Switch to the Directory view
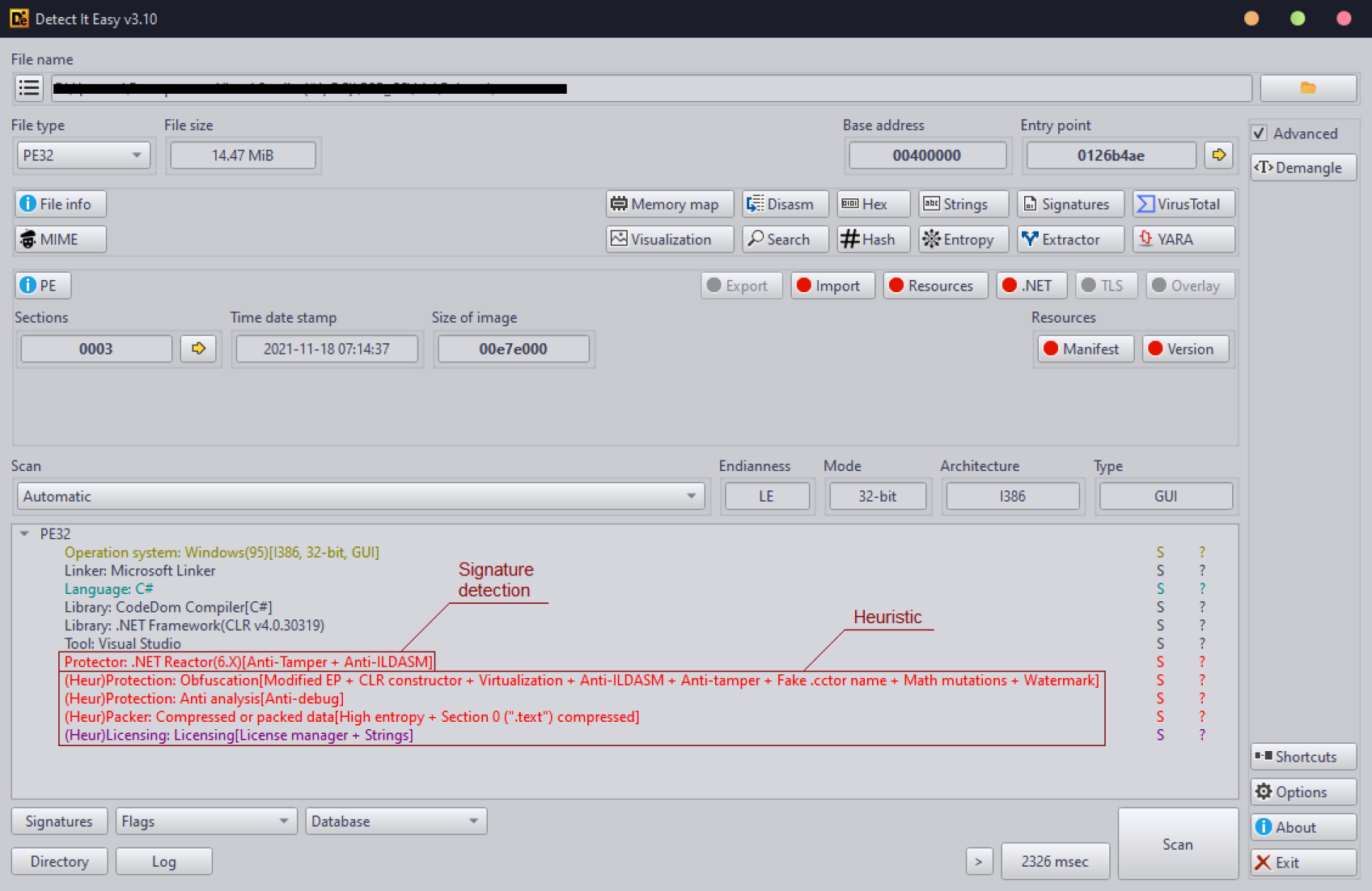1372x891 pixels. pyautogui.click(x=58, y=861)
